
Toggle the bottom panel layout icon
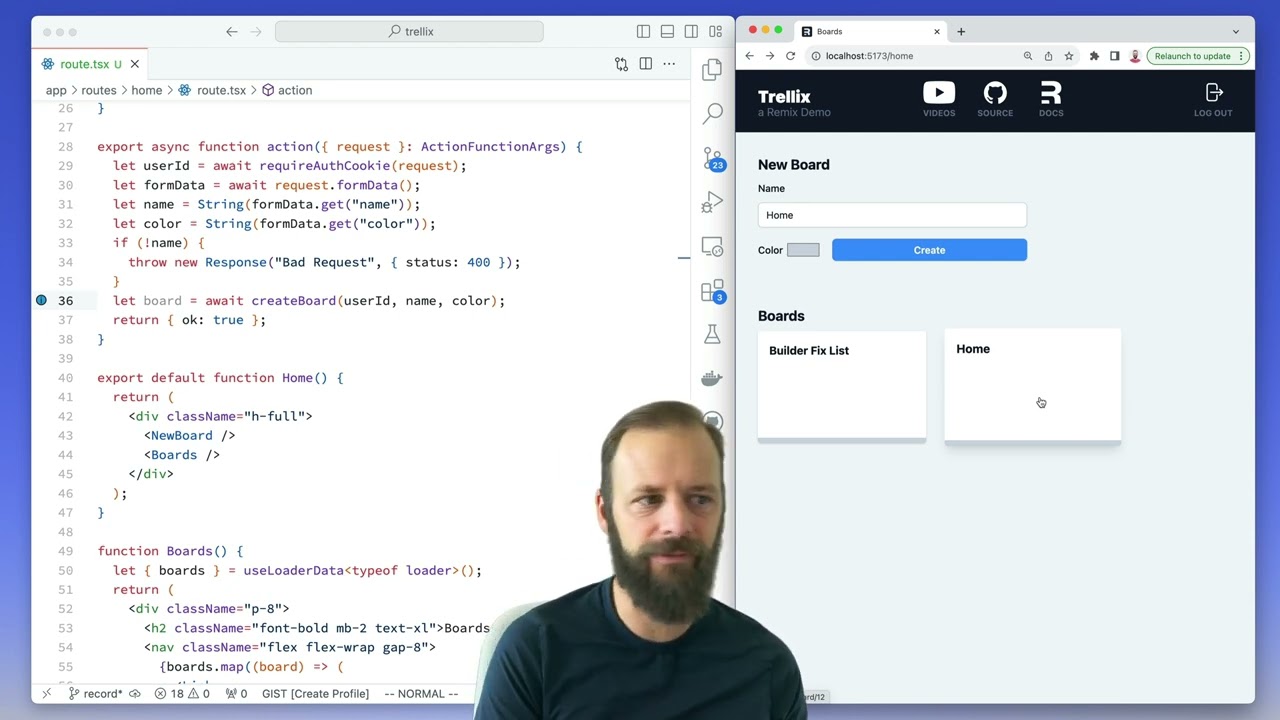pyautogui.click(x=667, y=32)
